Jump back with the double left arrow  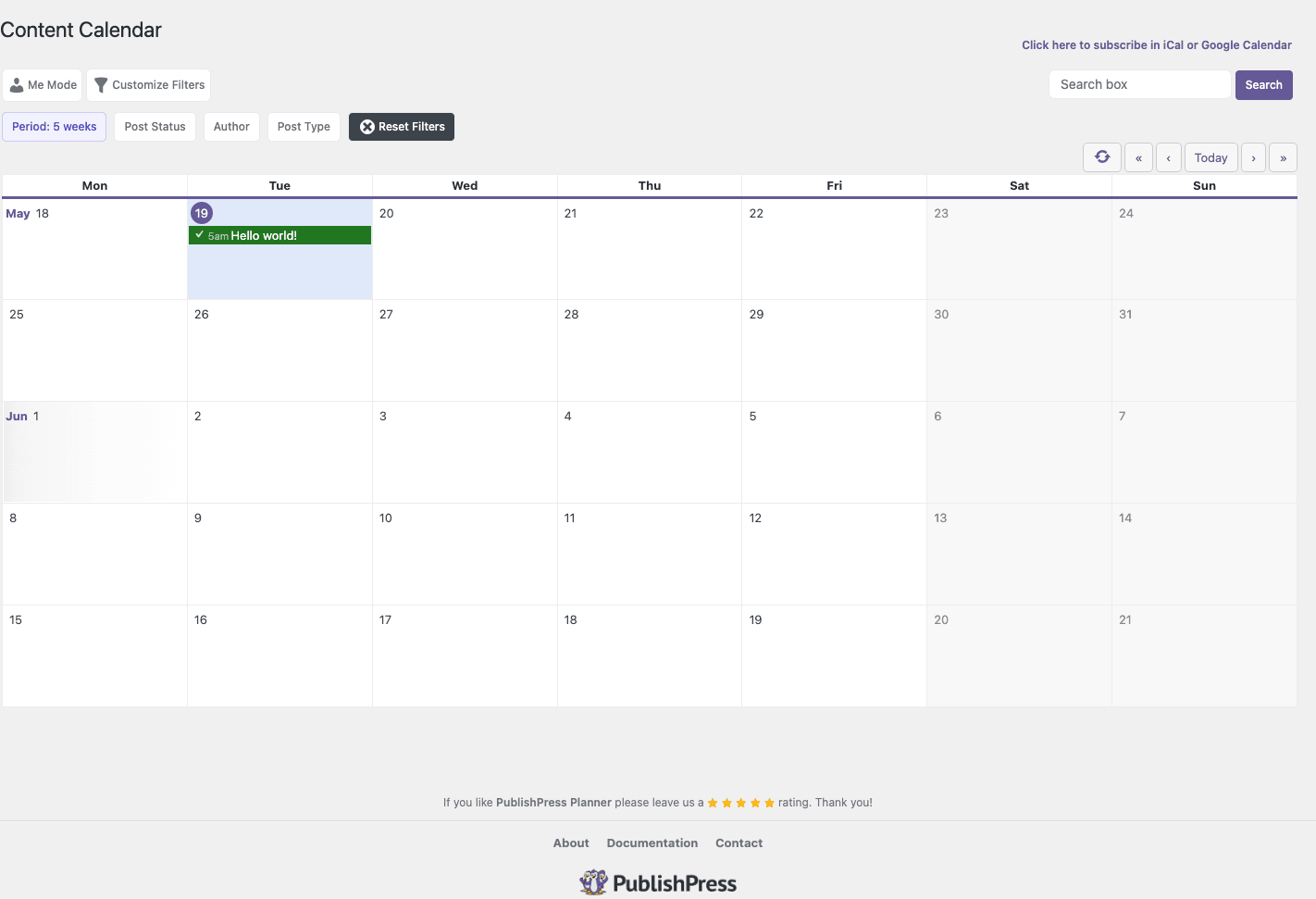point(1138,157)
